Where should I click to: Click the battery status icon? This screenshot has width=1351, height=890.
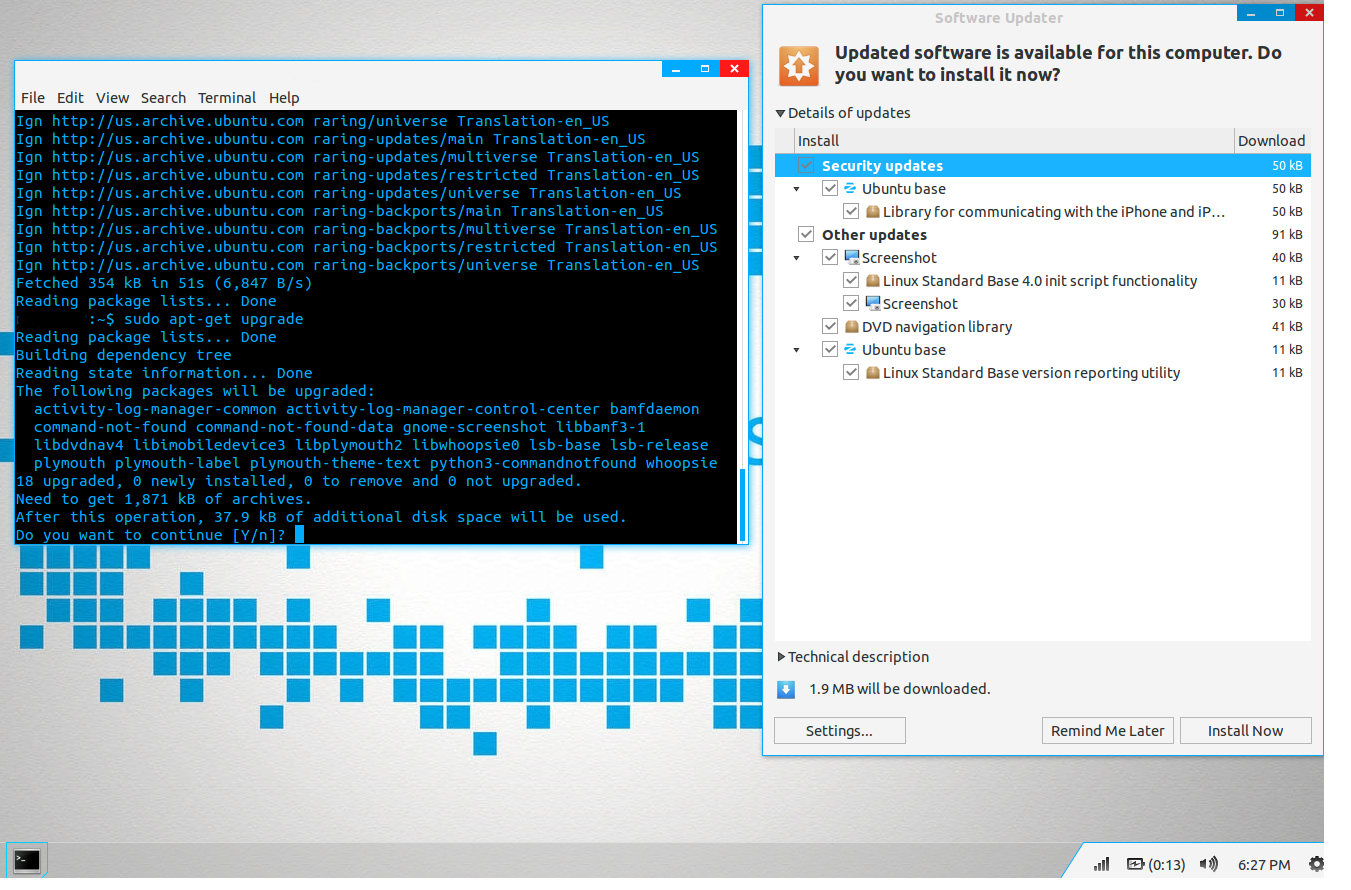[x=1136, y=864]
